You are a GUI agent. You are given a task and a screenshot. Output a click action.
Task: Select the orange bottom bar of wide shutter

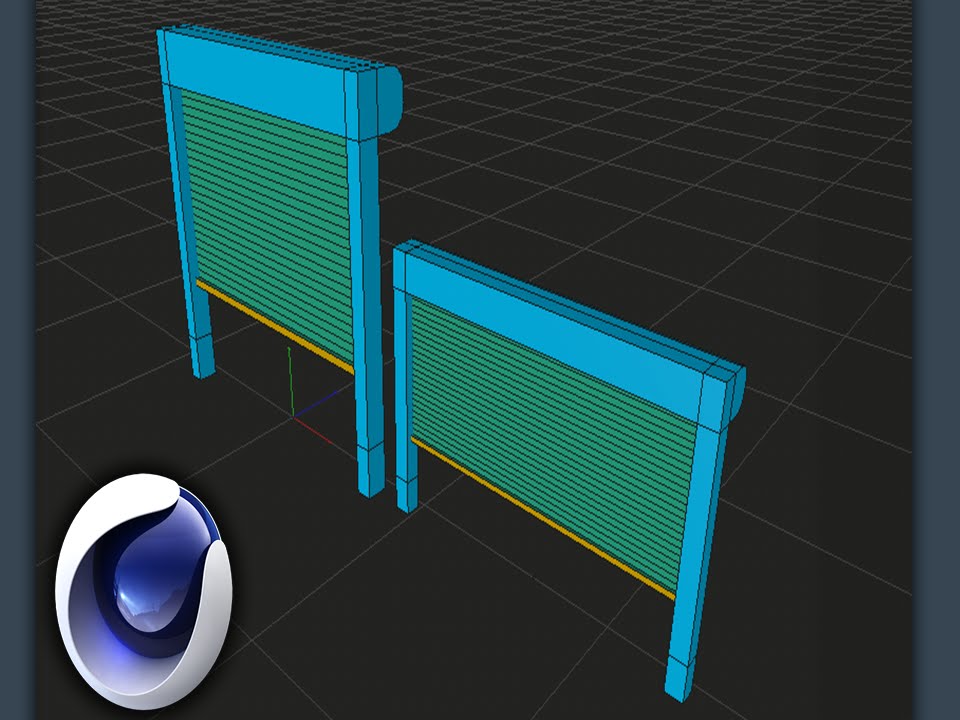pyautogui.click(x=542, y=518)
